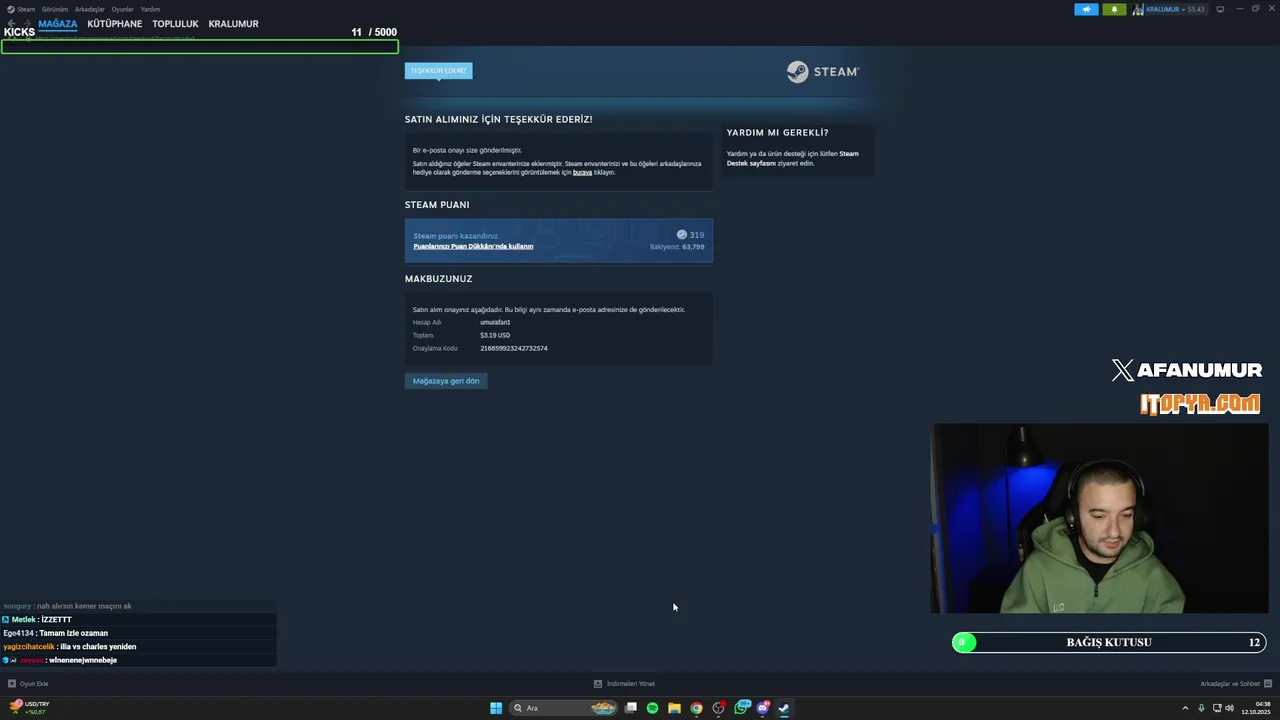Click the balance value 63,799
The image size is (1280, 720).
(693, 246)
